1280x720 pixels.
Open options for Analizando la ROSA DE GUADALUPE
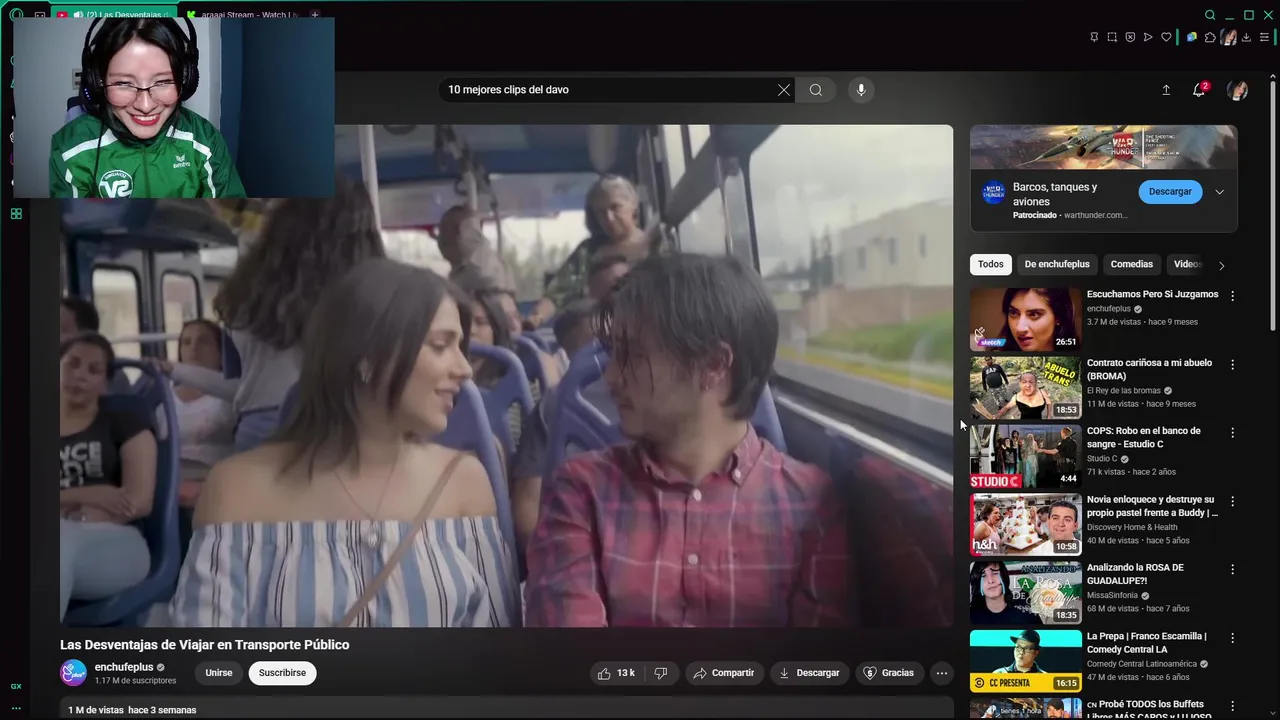coord(1232,569)
